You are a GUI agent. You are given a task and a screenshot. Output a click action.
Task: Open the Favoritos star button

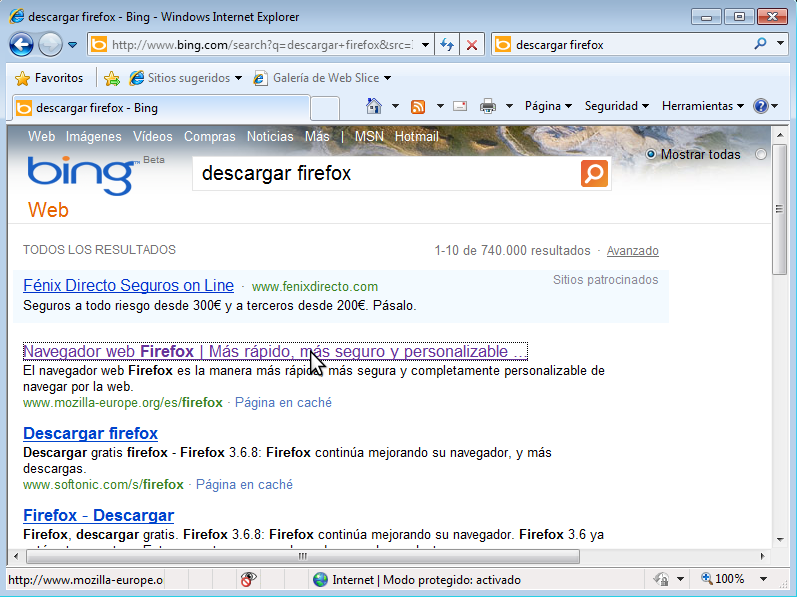point(49,78)
